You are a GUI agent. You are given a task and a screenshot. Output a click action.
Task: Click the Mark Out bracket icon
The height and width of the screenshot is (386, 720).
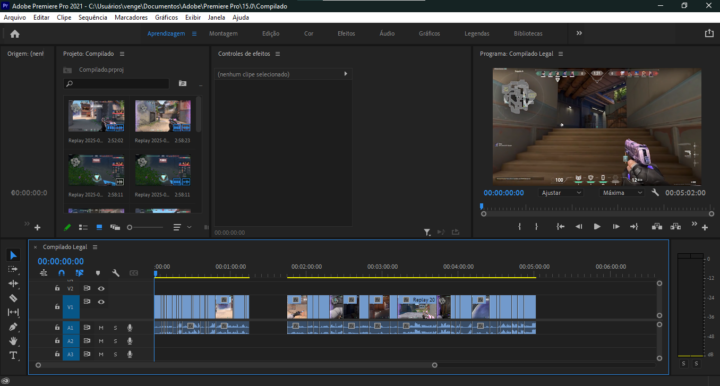point(536,226)
